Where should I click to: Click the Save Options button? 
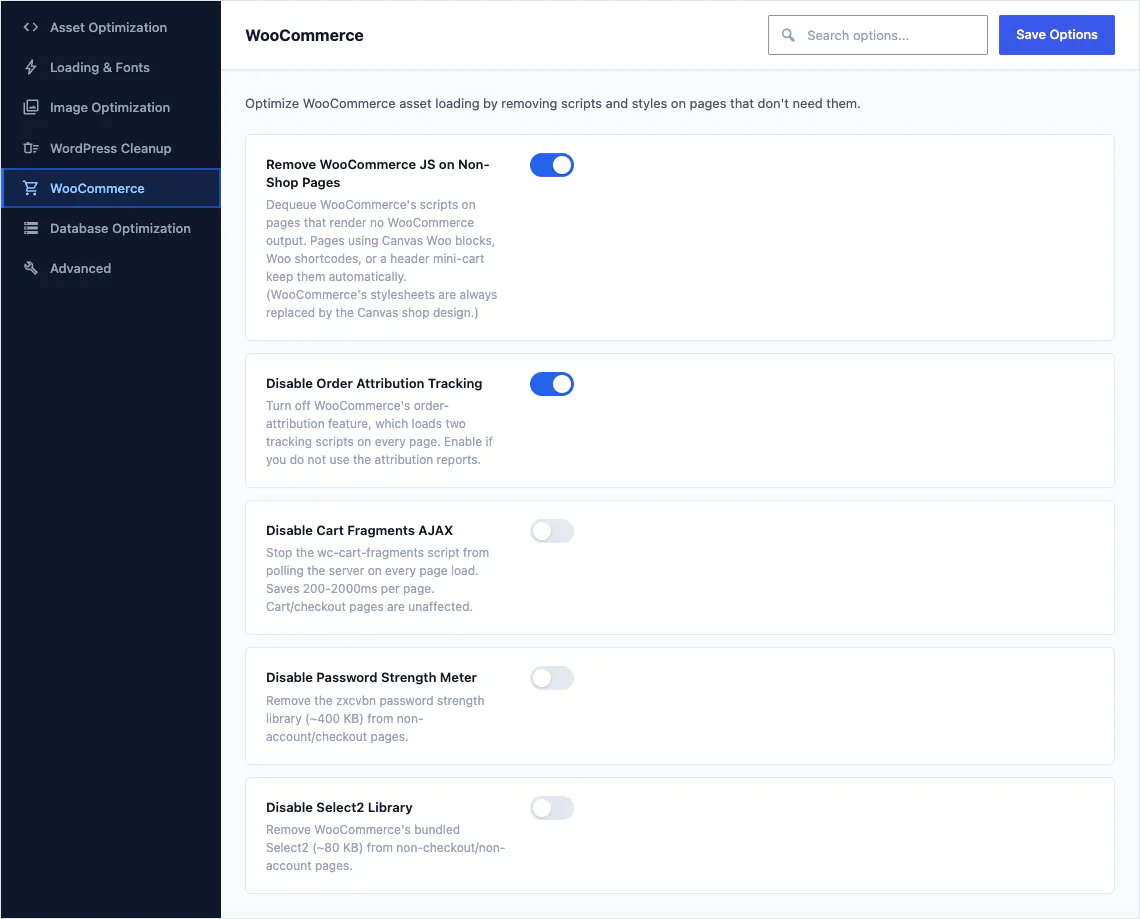(1056, 35)
